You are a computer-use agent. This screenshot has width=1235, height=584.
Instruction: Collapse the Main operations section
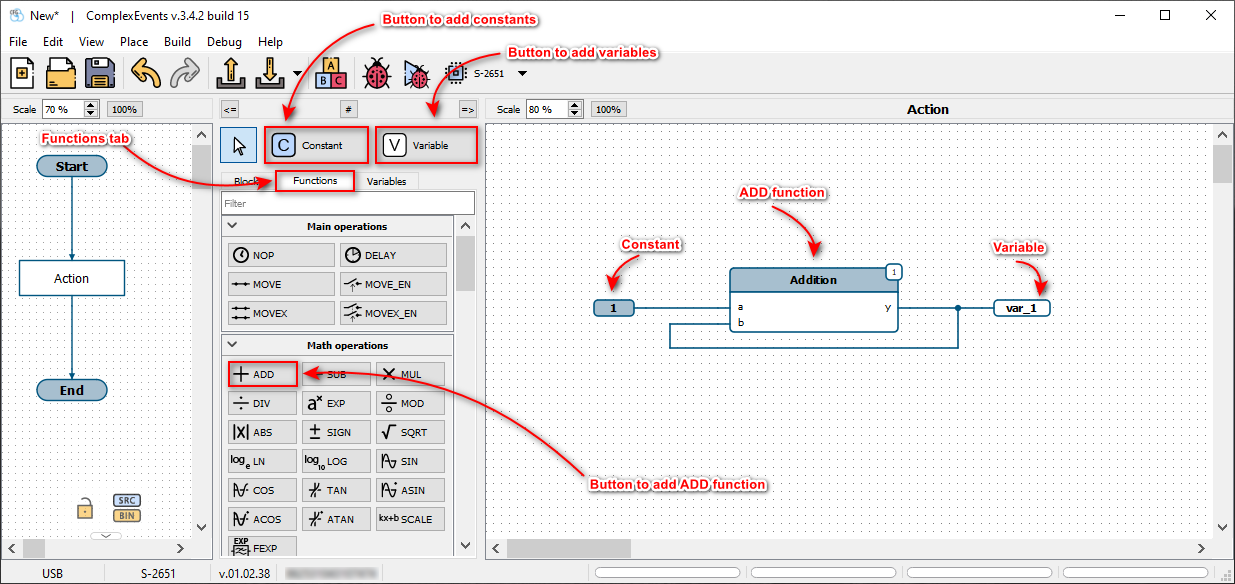tap(232, 226)
